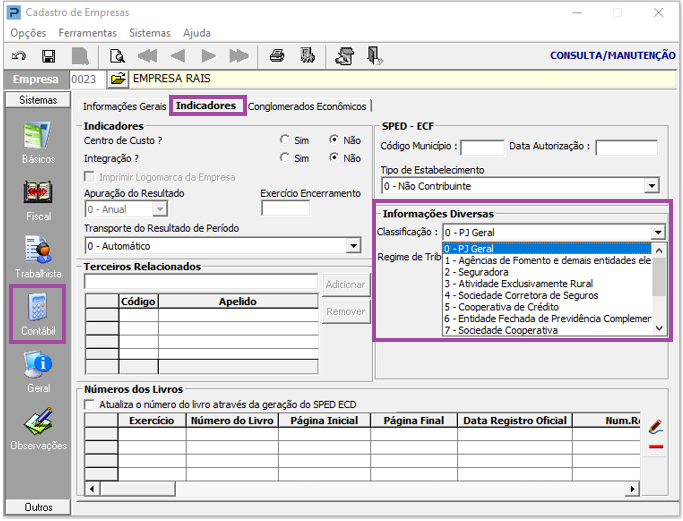Click the print icon in toolbar
Screen dimensions: 683x521
coord(277,56)
